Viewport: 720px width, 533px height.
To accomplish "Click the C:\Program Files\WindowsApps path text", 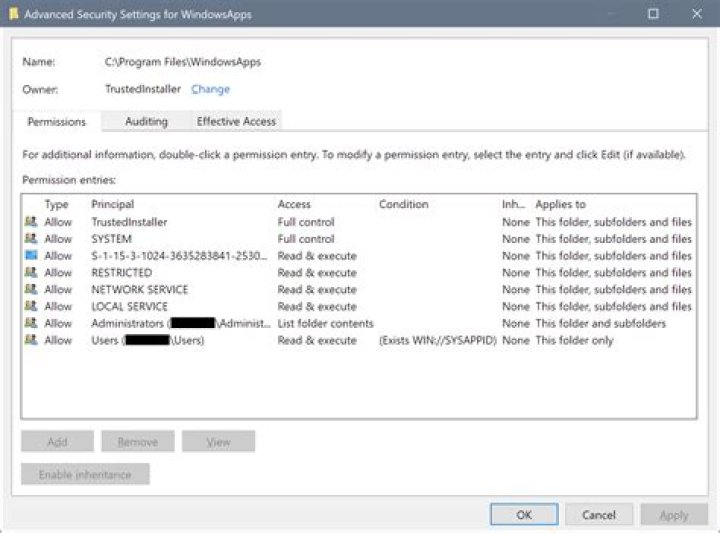I will 183,62.
